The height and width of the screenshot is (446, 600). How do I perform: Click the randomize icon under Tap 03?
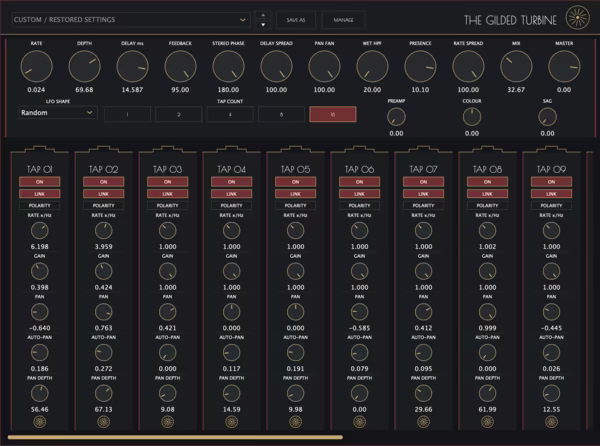pos(168,422)
